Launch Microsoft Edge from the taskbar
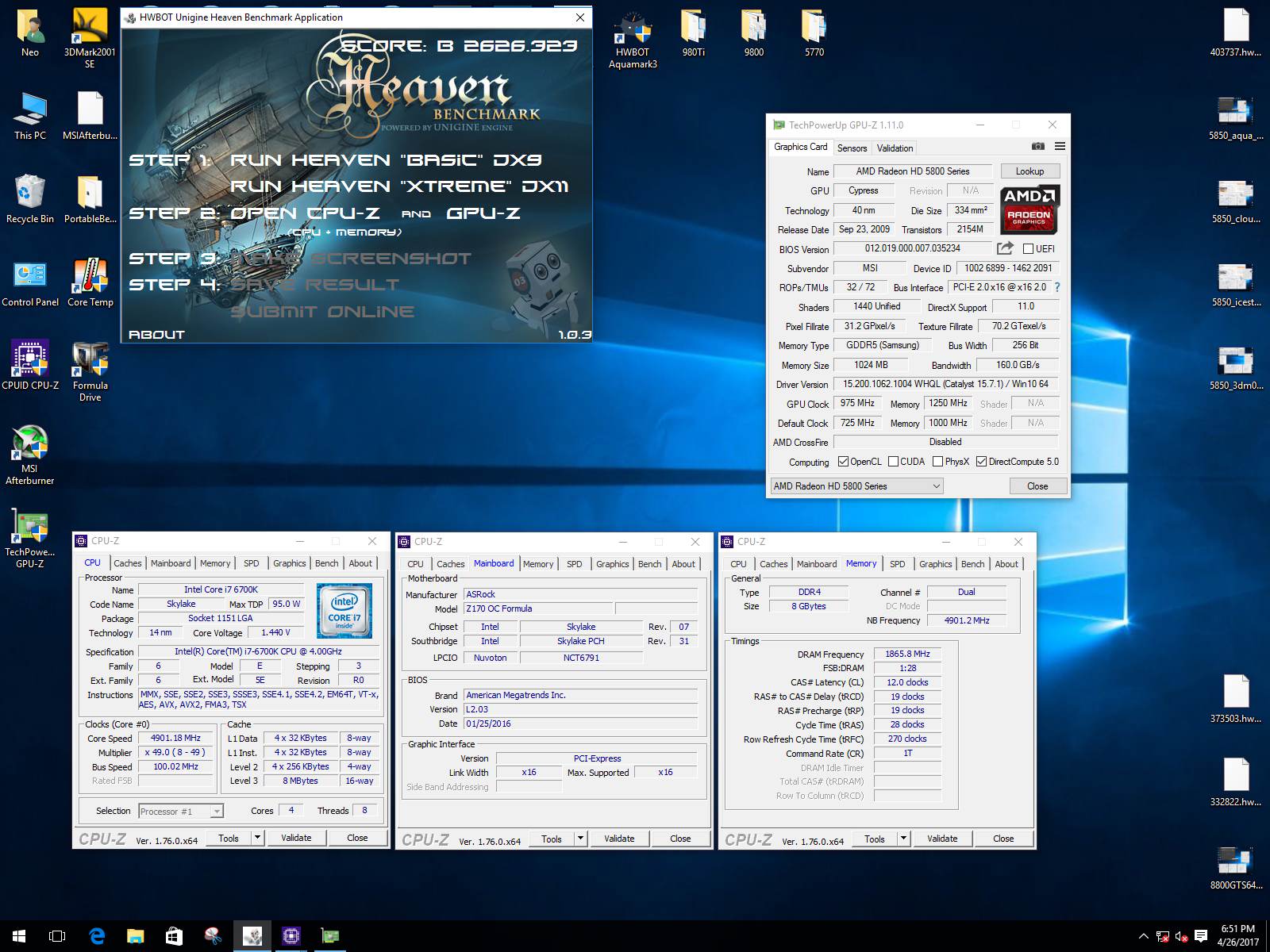The width and height of the screenshot is (1270, 952). 97,936
